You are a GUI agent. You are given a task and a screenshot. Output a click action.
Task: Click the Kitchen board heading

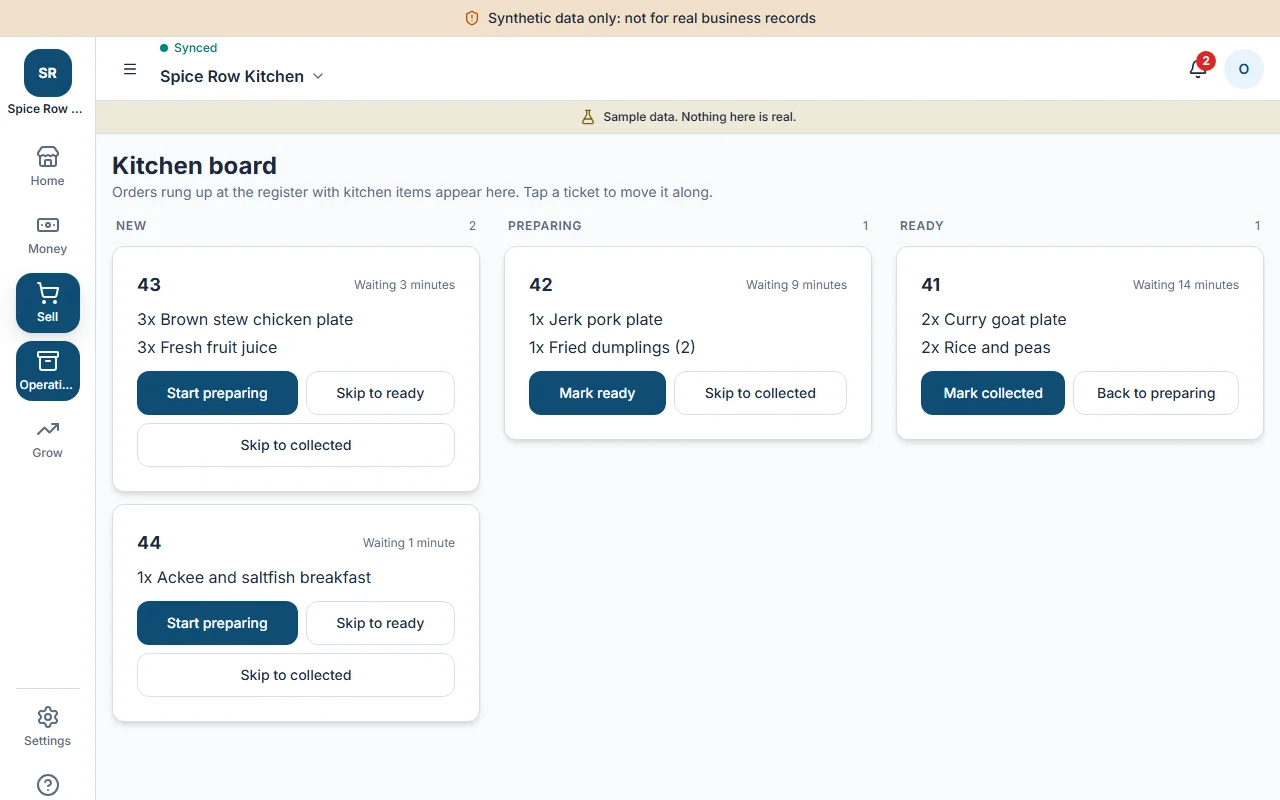pos(194,166)
